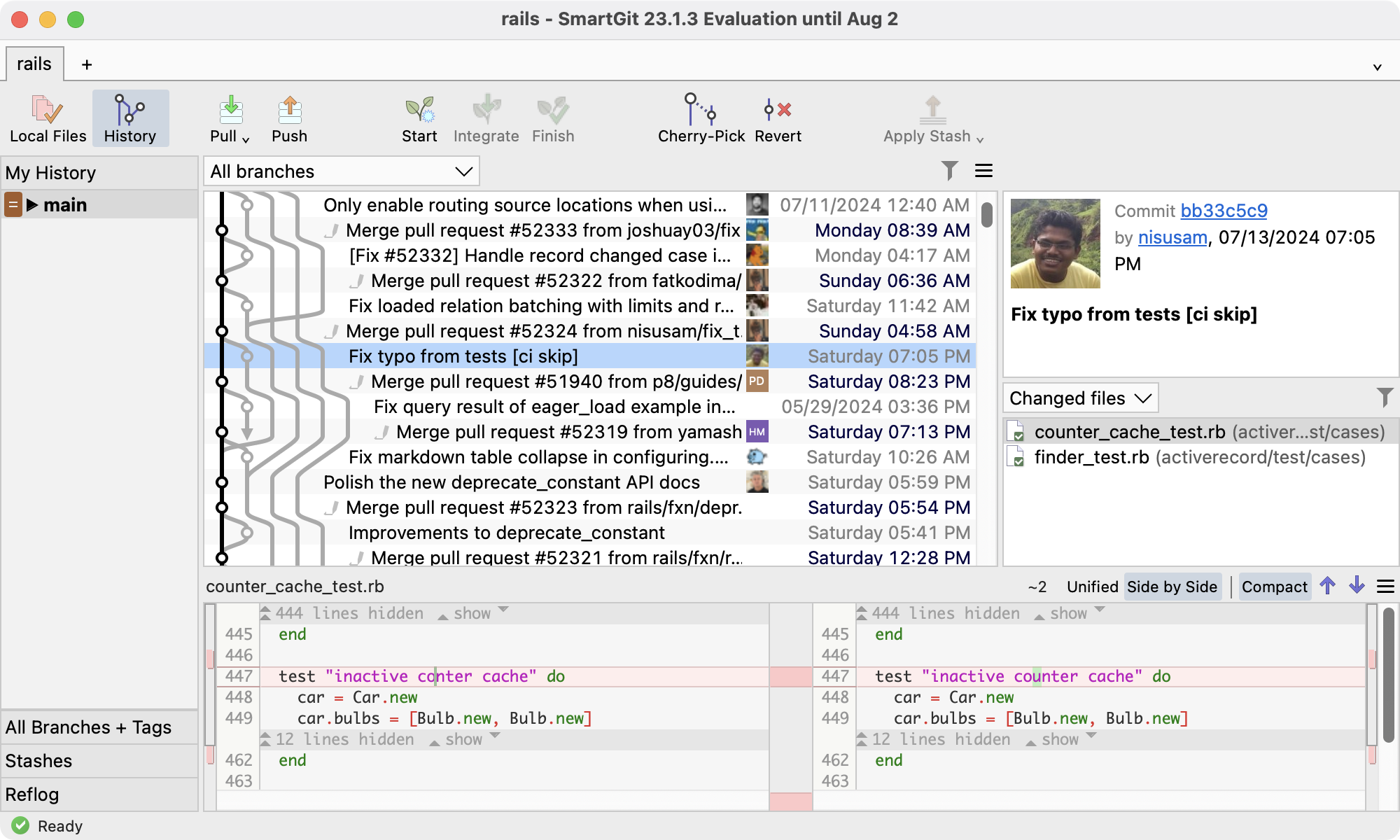Add a new repository tab with plus
The image size is (1400, 840).
pos(87,64)
